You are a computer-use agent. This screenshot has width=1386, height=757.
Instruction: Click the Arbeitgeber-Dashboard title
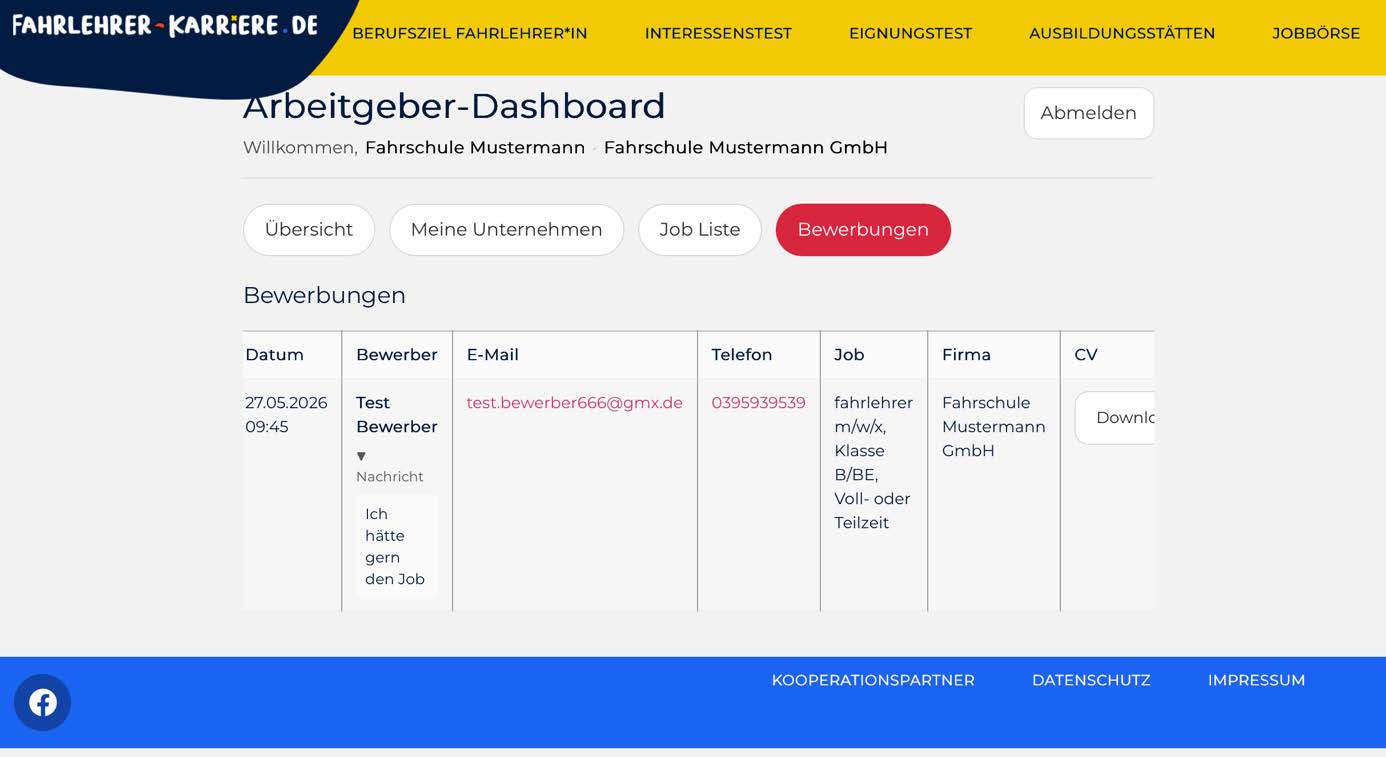[454, 106]
